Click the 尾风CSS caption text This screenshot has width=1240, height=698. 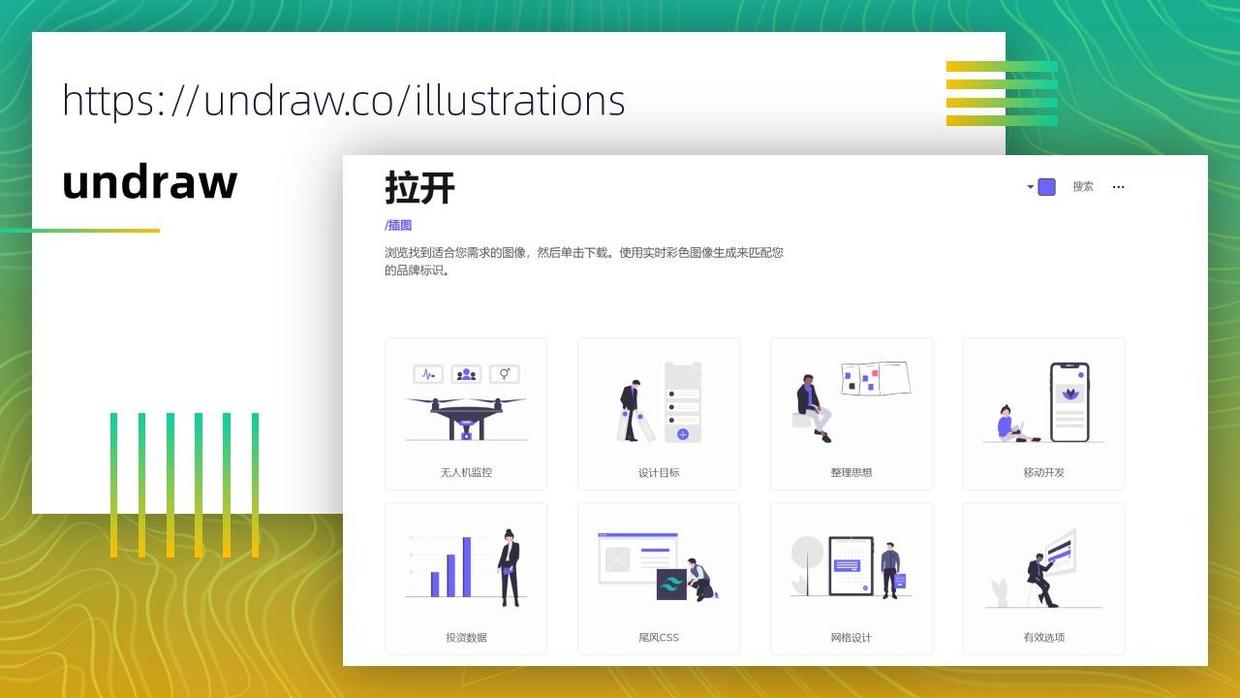pos(659,638)
